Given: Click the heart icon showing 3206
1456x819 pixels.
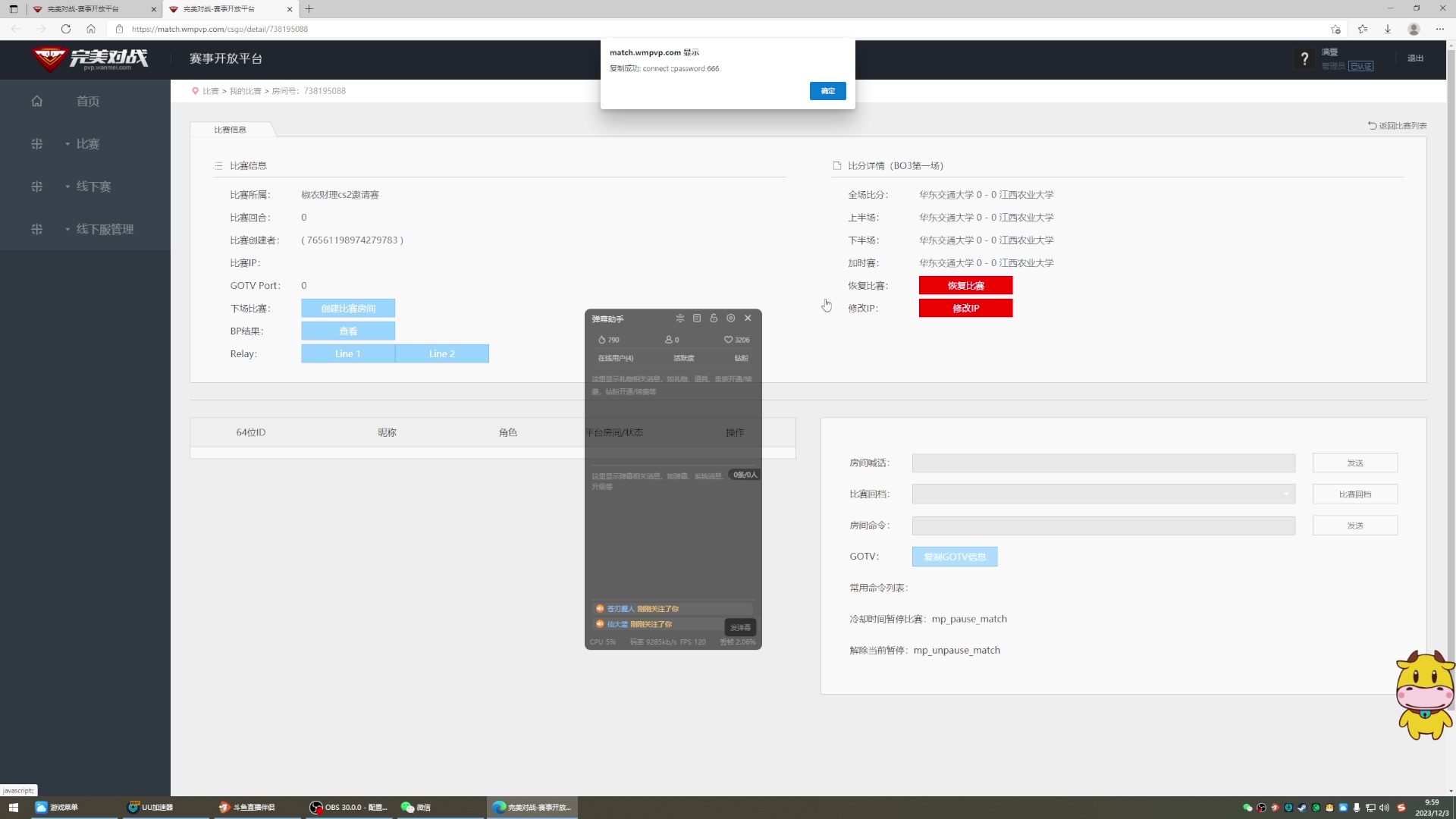Looking at the screenshot, I should click(x=728, y=340).
